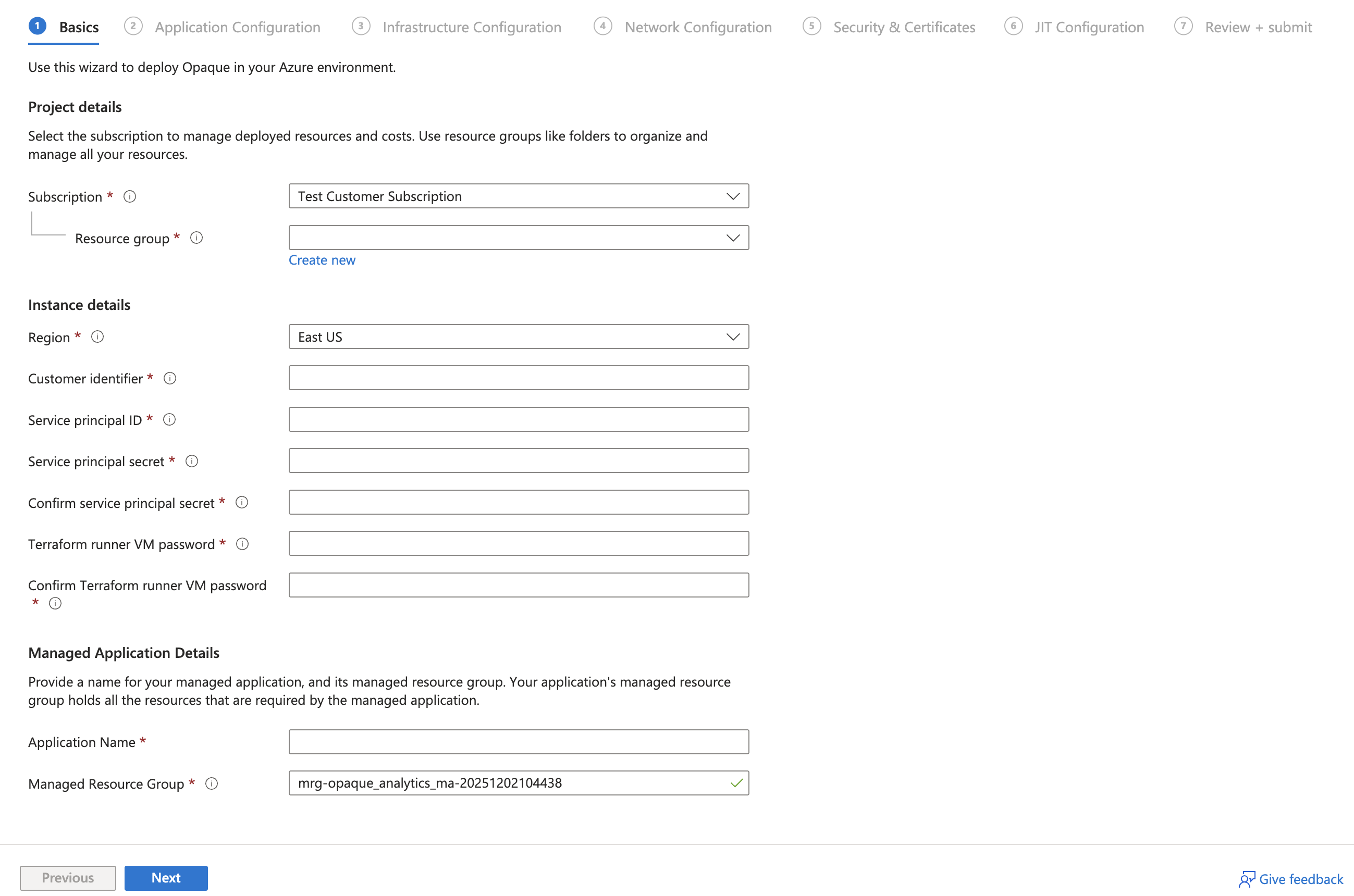The image size is (1354, 896).
Task: Expand the Resource group dropdown
Action: (519, 238)
